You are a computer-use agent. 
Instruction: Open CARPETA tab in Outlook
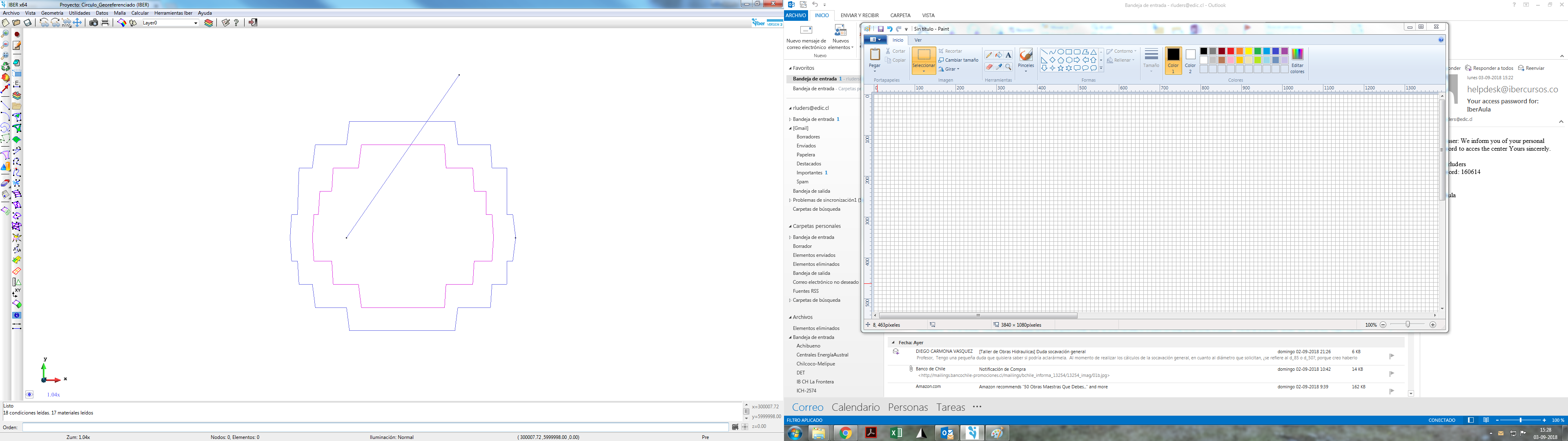click(900, 15)
